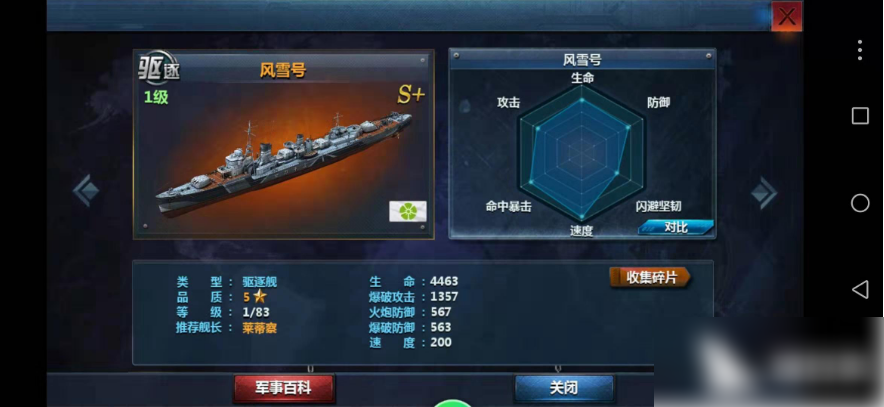Viewport: 884px width, 407px height.
Task: Click the blue 关闭 button
Action: pyautogui.click(x=564, y=388)
